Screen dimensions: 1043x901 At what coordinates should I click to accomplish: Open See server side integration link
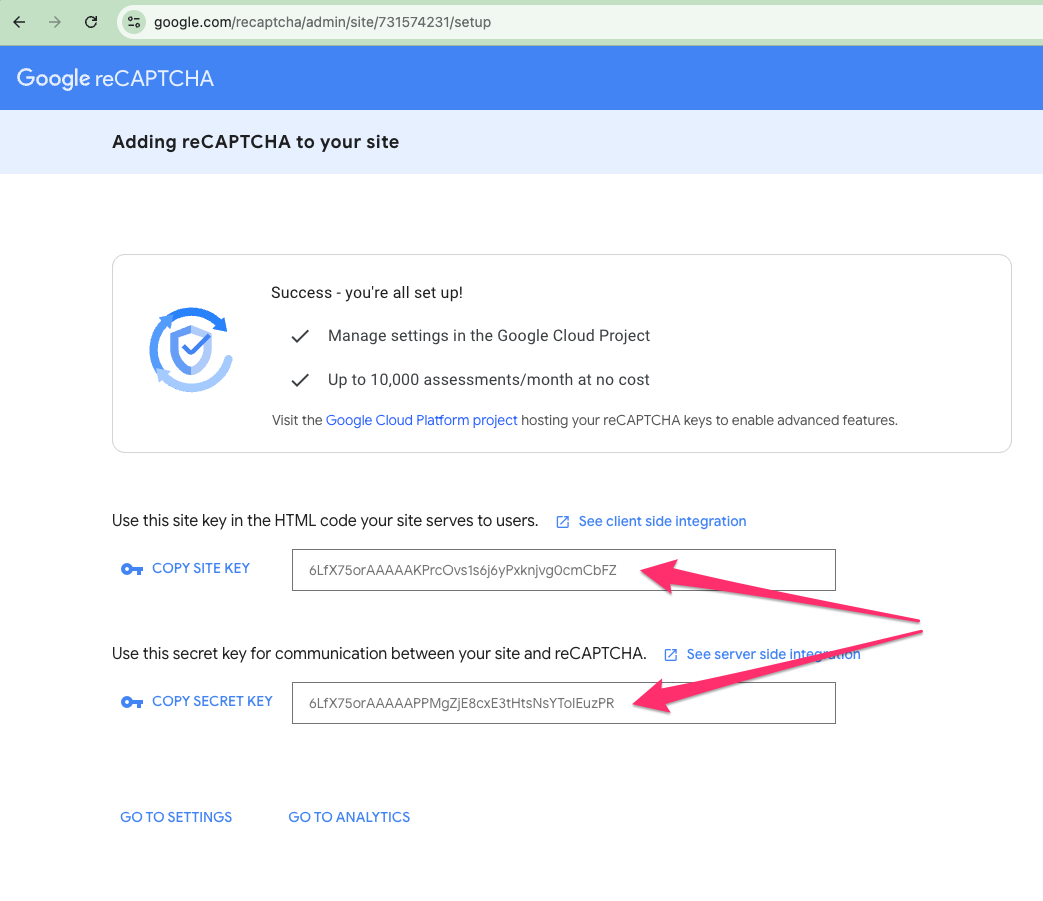(773, 654)
